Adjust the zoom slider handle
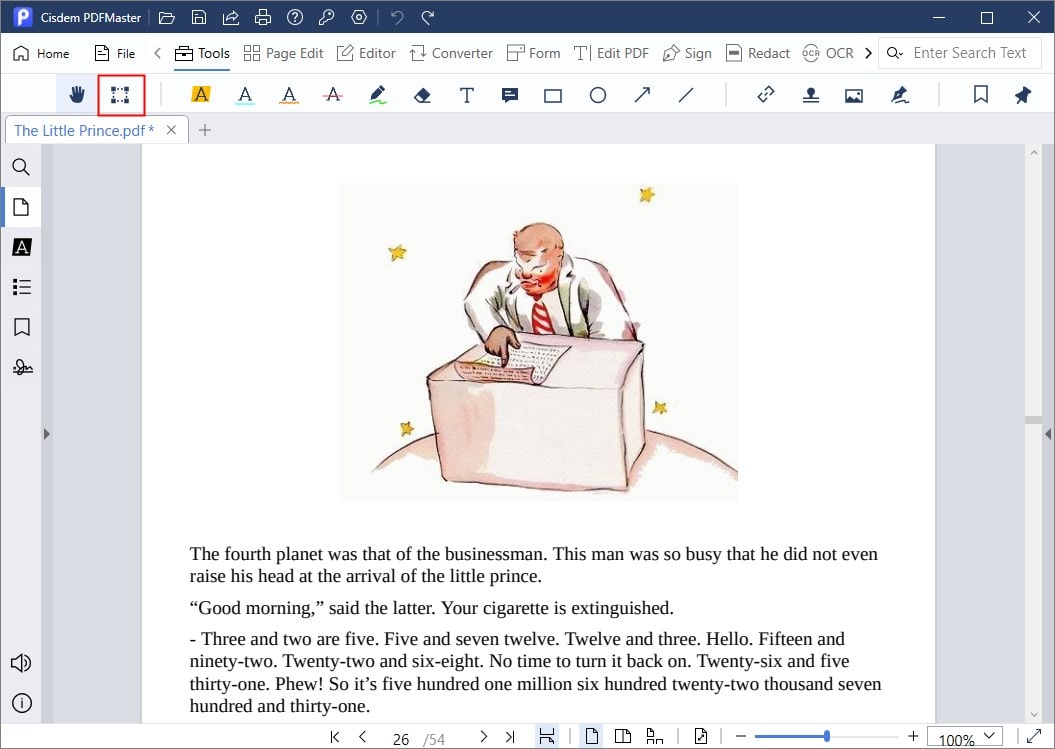The image size is (1055, 749). pyautogui.click(x=826, y=736)
